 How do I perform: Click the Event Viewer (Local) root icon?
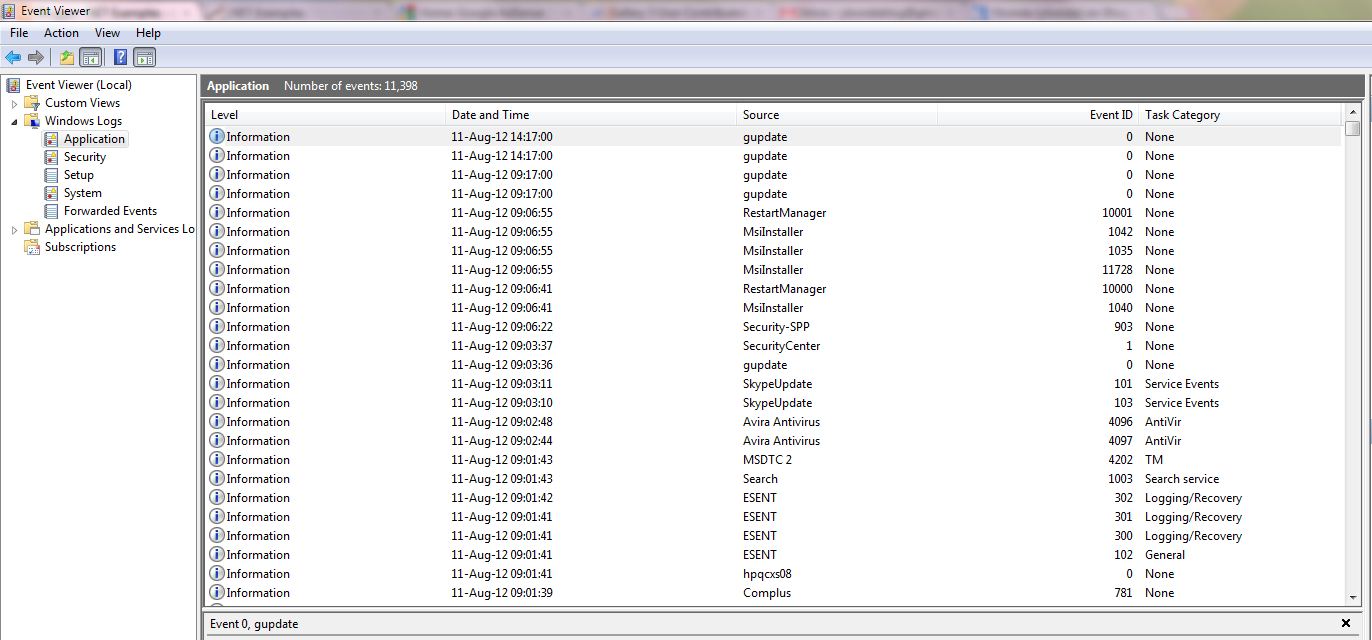13,85
